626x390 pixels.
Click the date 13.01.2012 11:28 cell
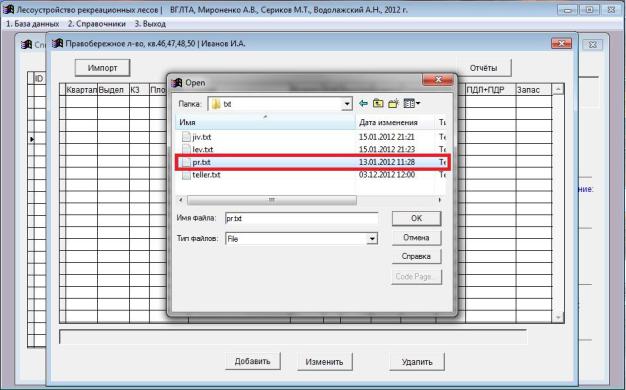coord(386,162)
